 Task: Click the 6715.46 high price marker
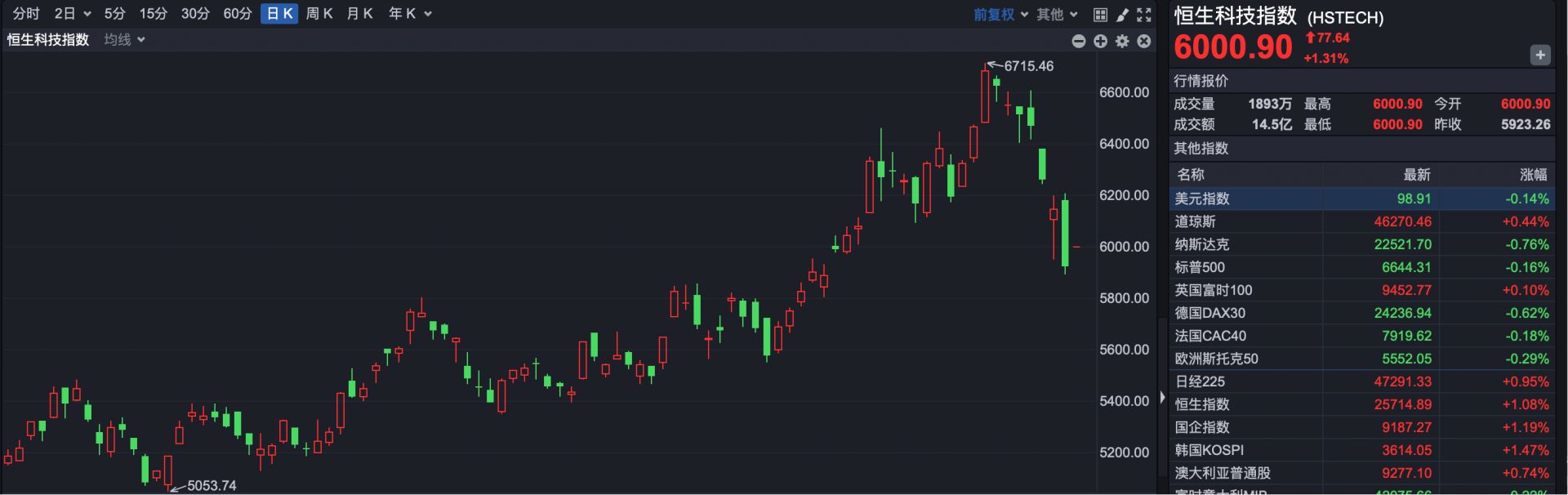(1027, 66)
